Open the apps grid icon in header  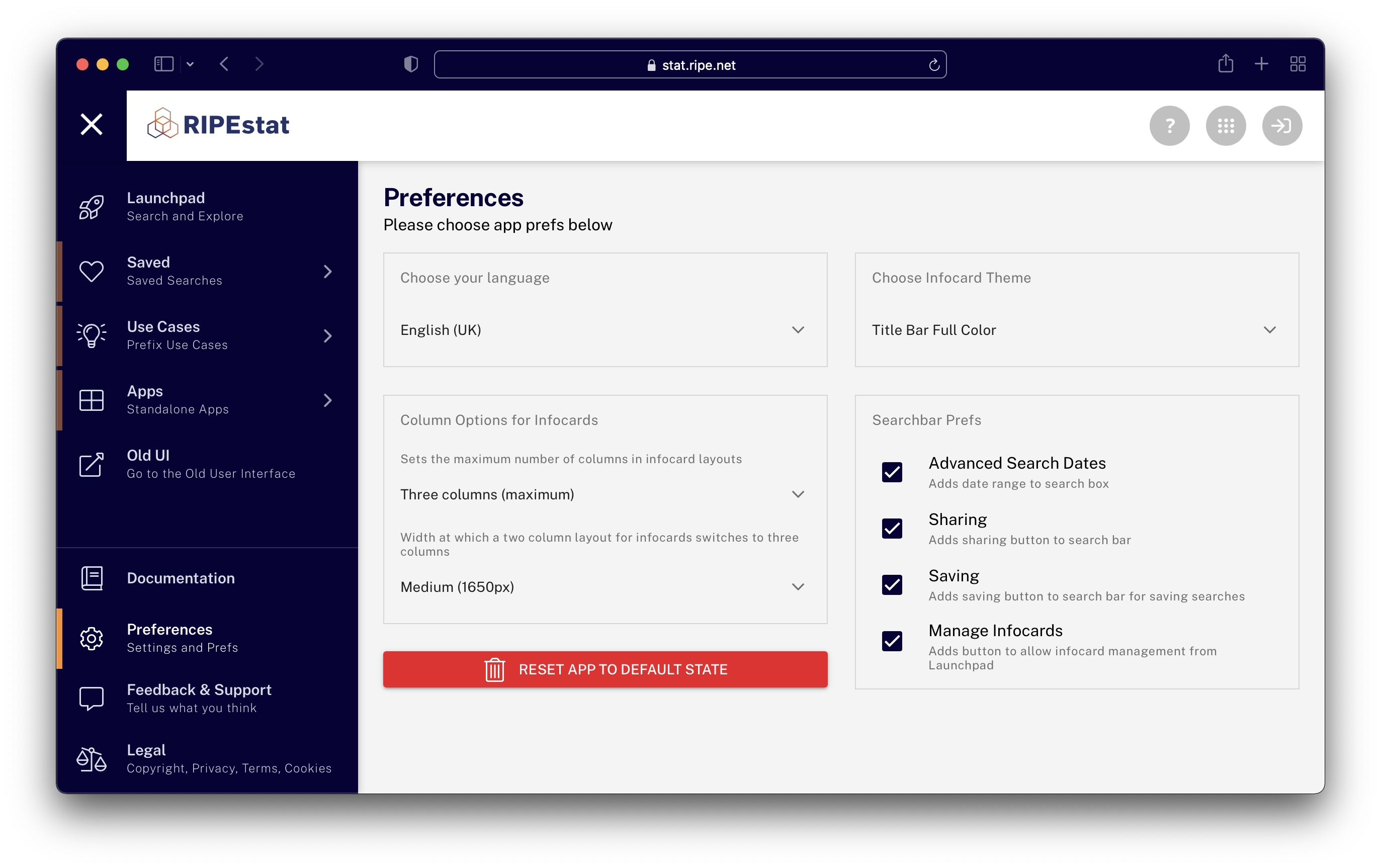coord(1225,126)
